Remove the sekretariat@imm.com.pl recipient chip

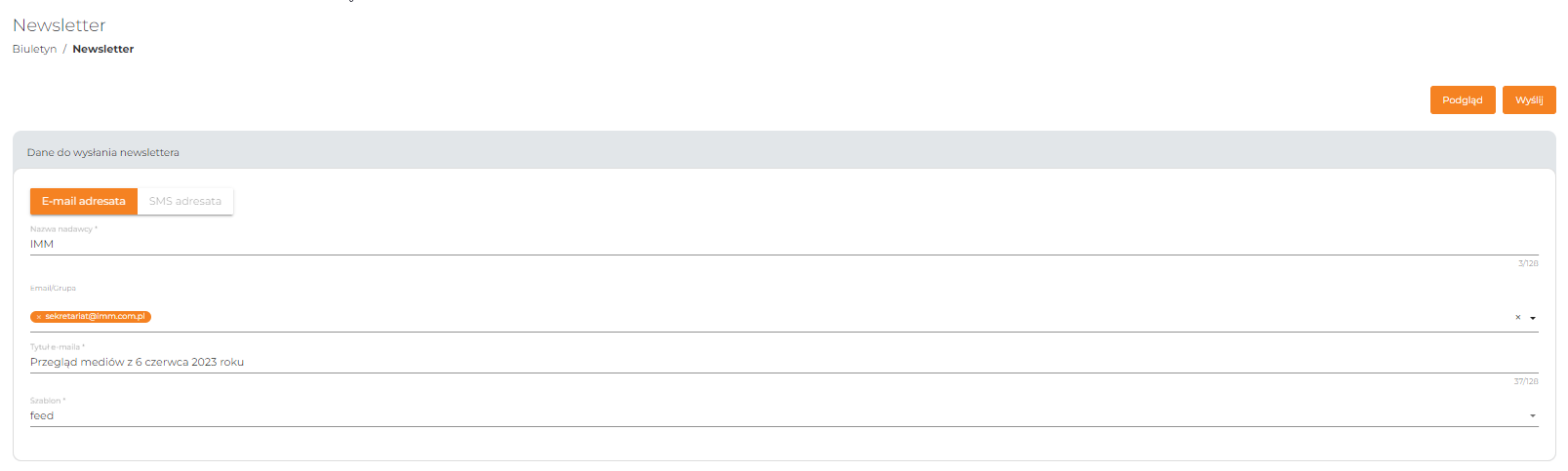click(39, 317)
